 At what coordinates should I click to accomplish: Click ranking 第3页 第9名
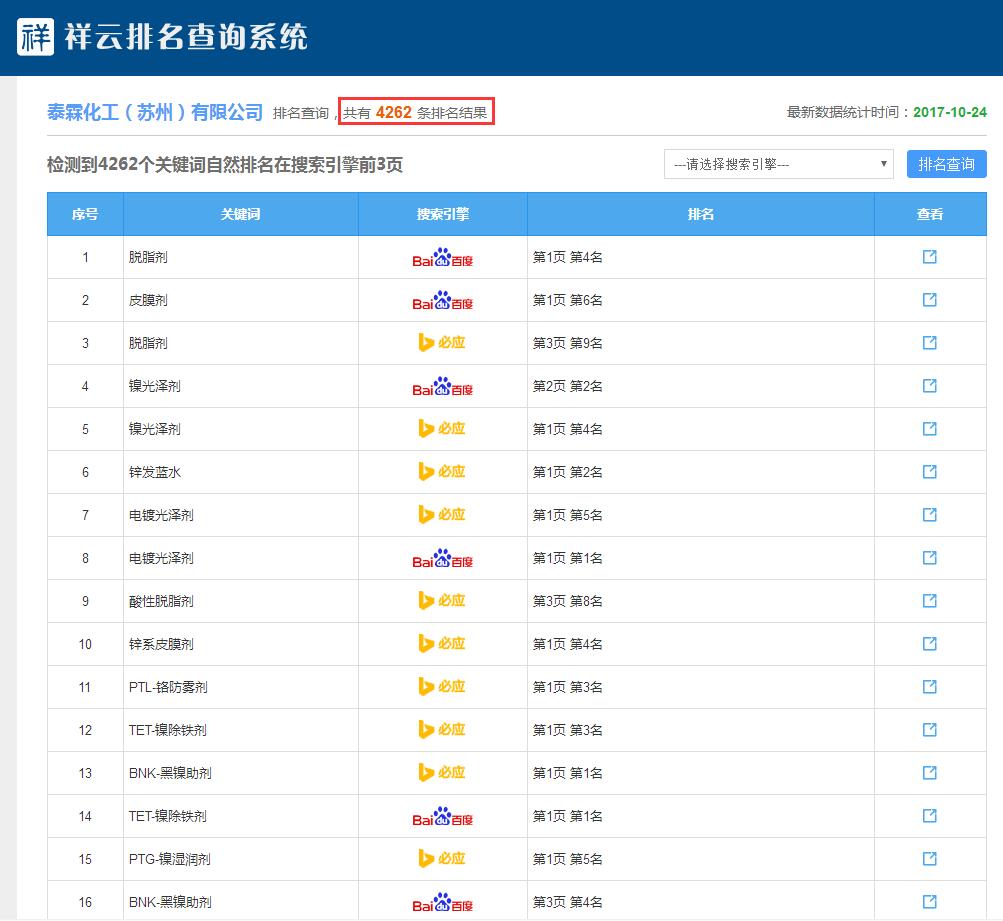click(x=567, y=343)
